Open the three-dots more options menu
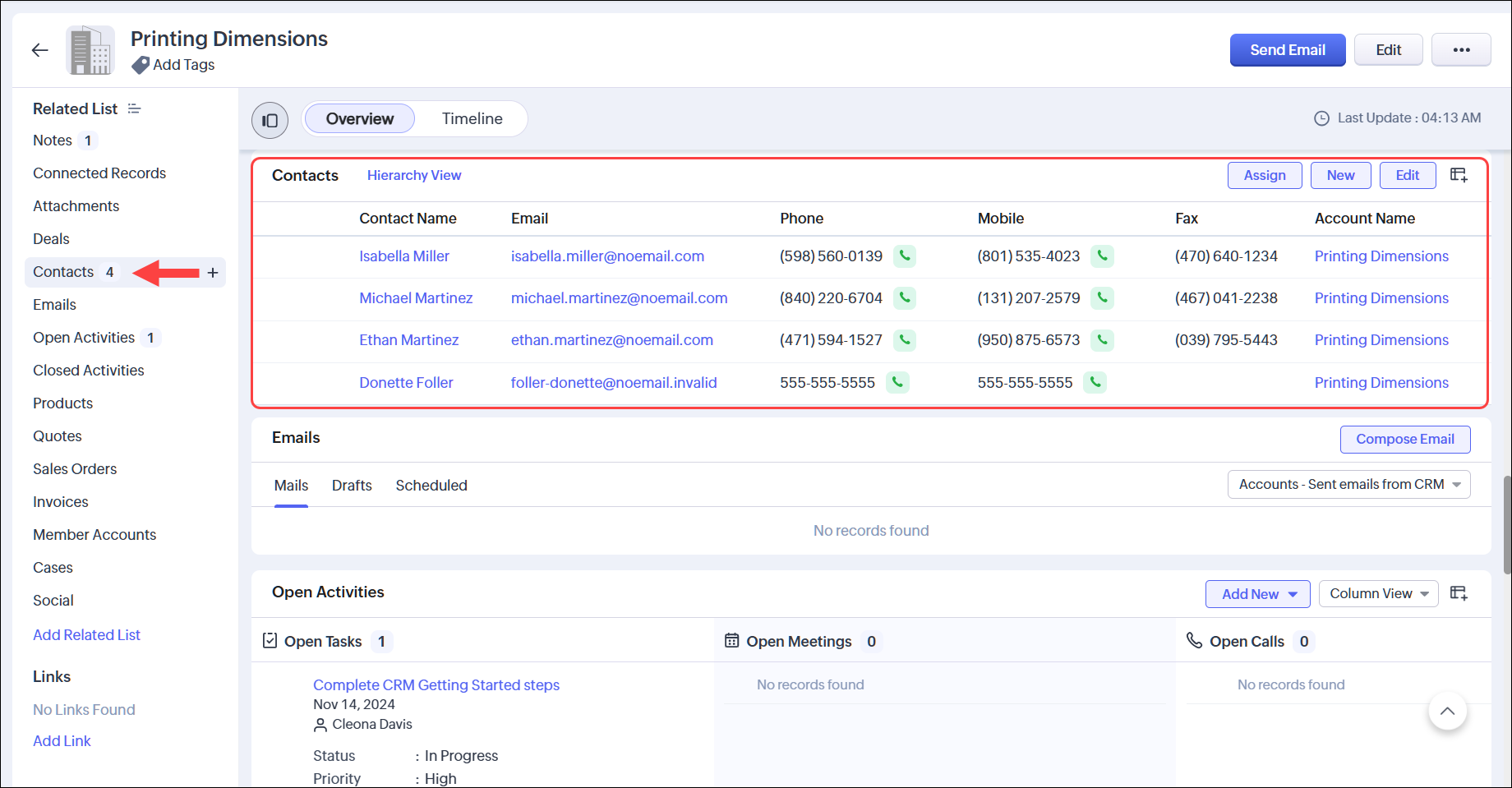Image resolution: width=1512 pixels, height=788 pixels. coord(1460,50)
